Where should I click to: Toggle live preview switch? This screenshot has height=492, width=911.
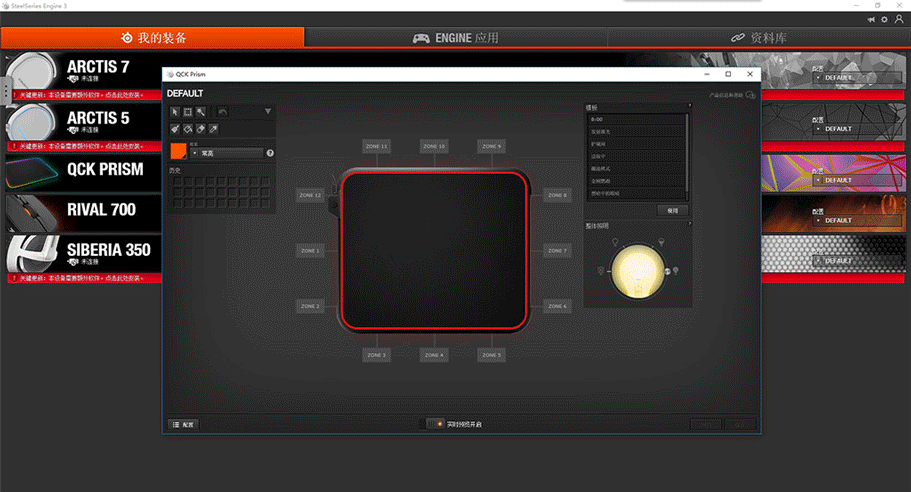(435, 424)
